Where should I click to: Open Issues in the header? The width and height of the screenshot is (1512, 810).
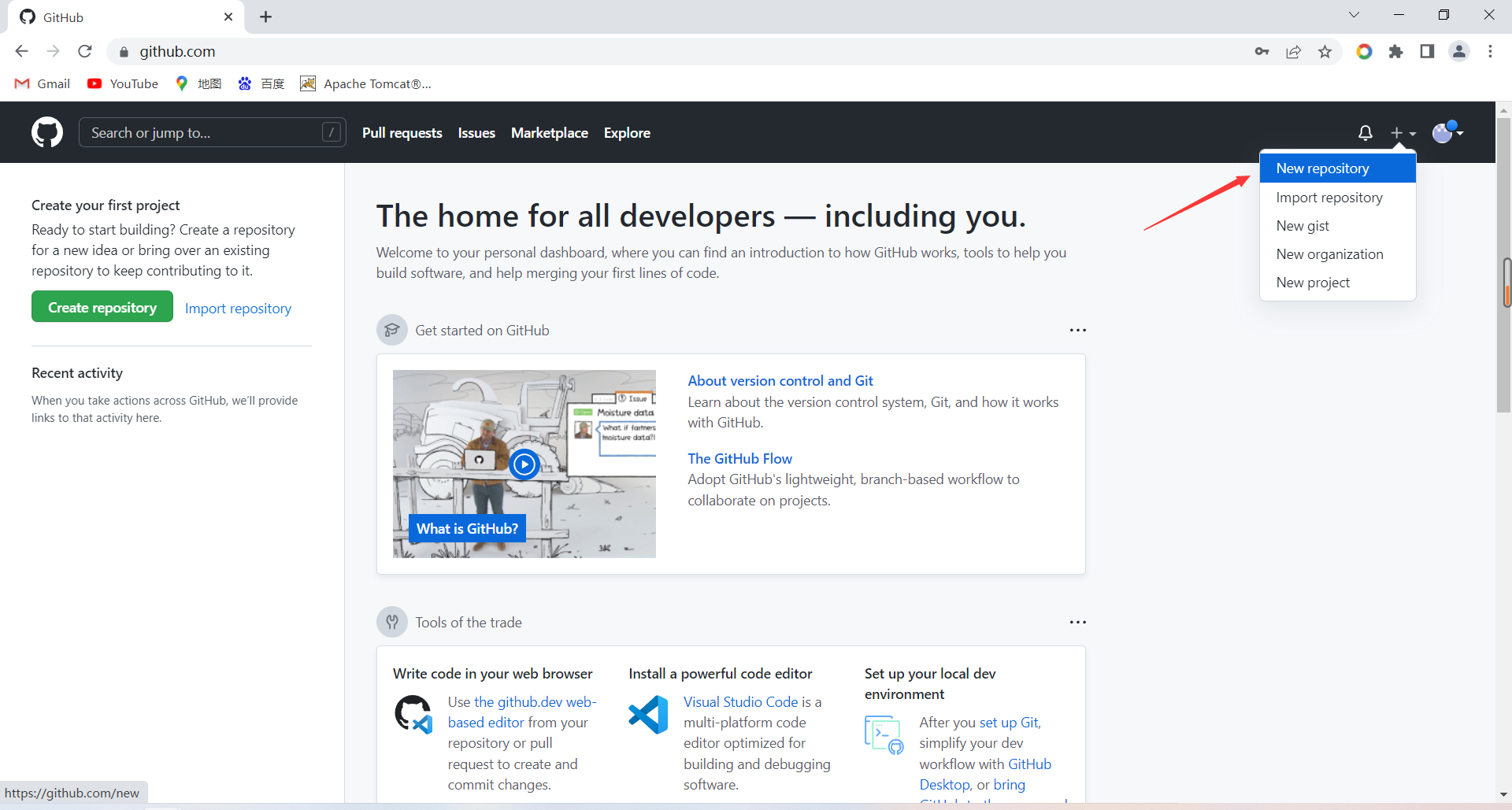click(476, 133)
